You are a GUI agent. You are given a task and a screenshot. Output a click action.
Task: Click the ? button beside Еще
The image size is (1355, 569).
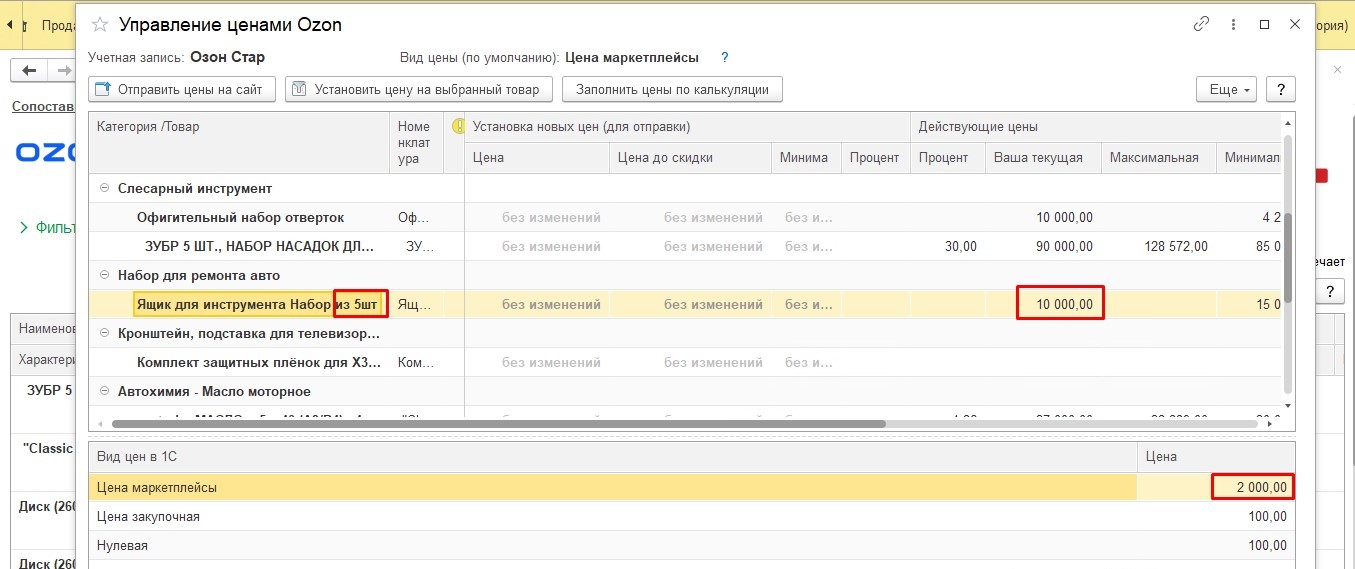(1281, 89)
